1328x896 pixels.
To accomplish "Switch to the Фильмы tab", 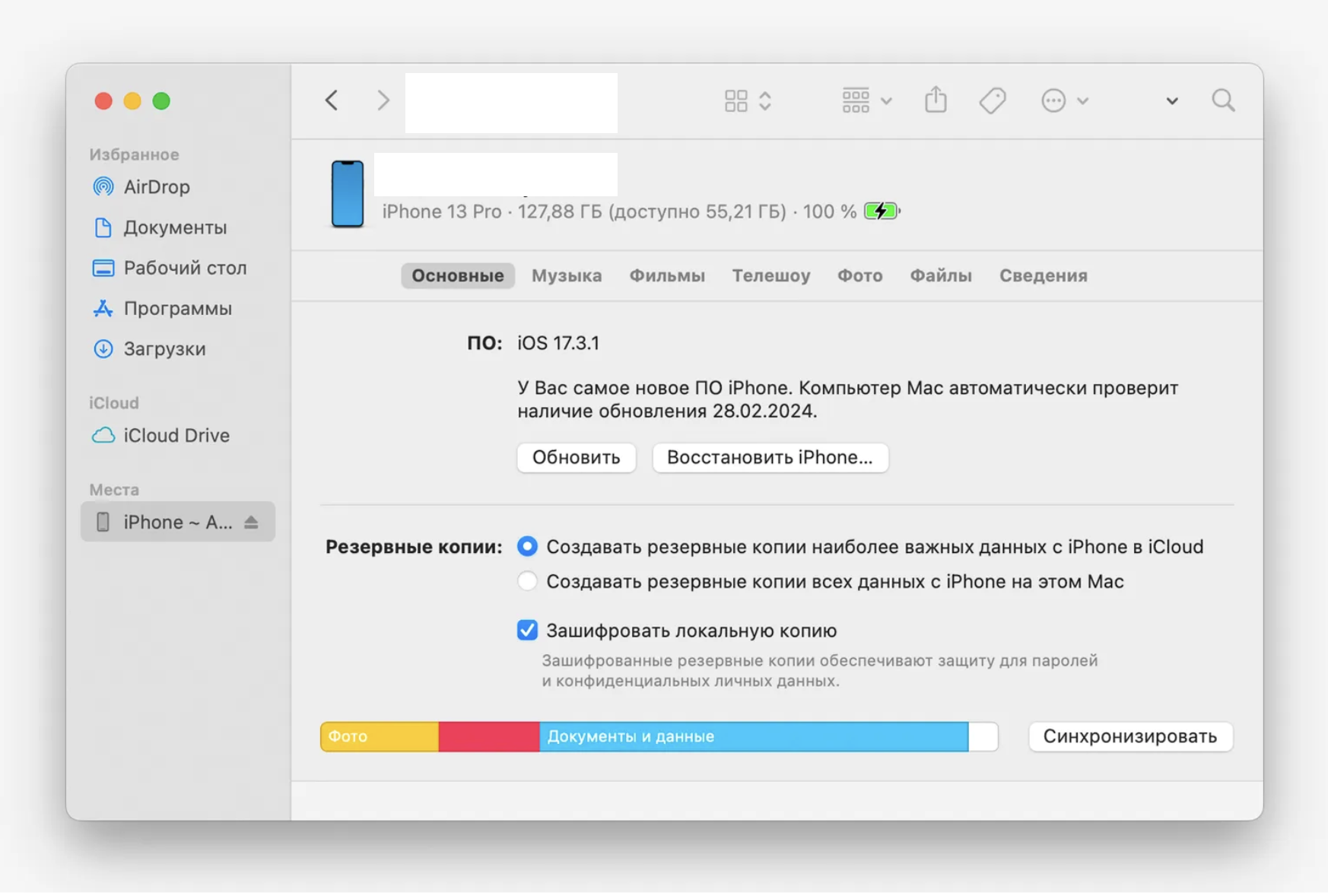I will tap(667, 275).
